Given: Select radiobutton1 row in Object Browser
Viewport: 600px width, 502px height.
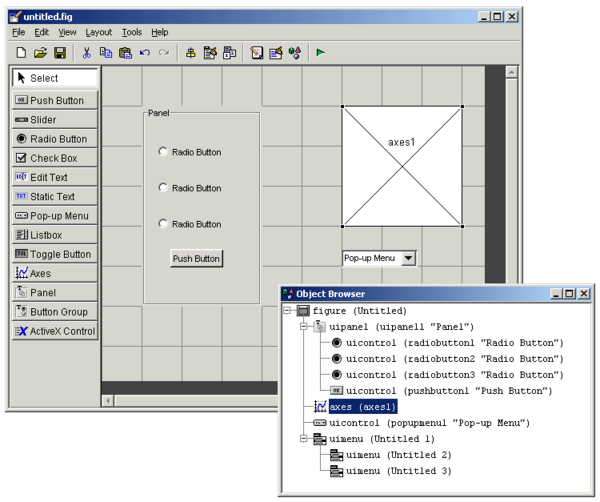Looking at the screenshot, I should tap(455, 343).
